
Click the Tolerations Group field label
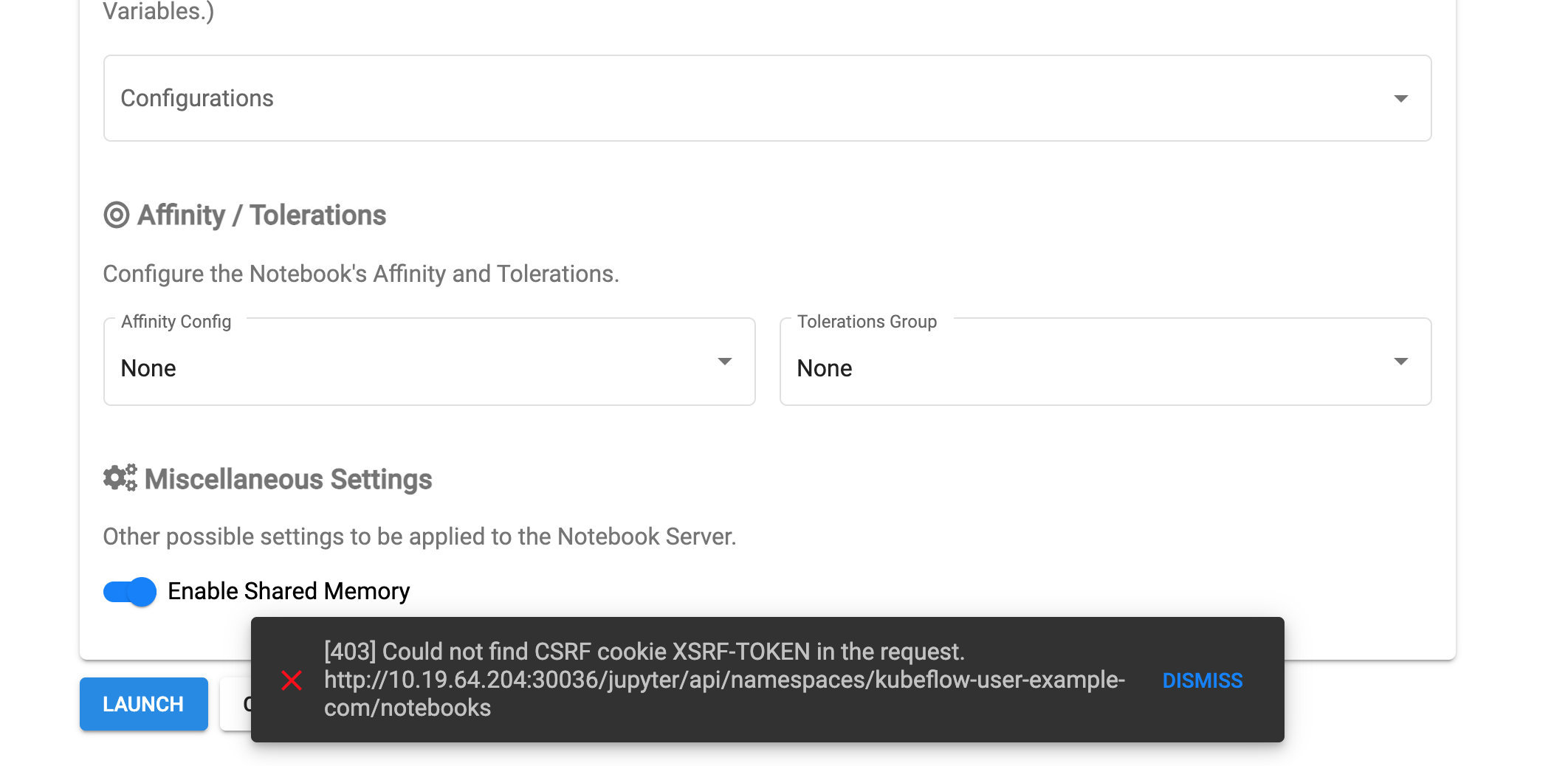coord(867,322)
